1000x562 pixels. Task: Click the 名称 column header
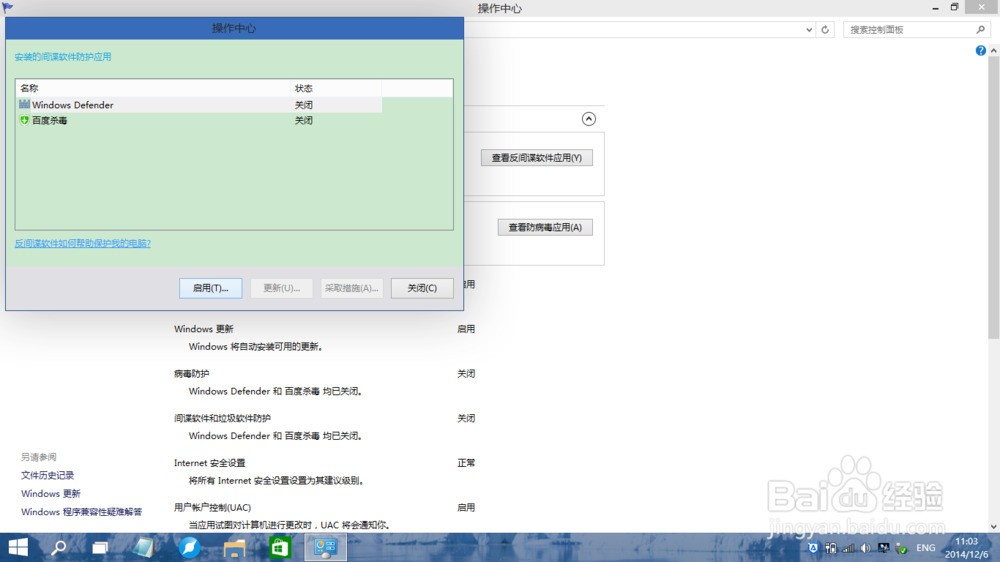[x=153, y=88]
